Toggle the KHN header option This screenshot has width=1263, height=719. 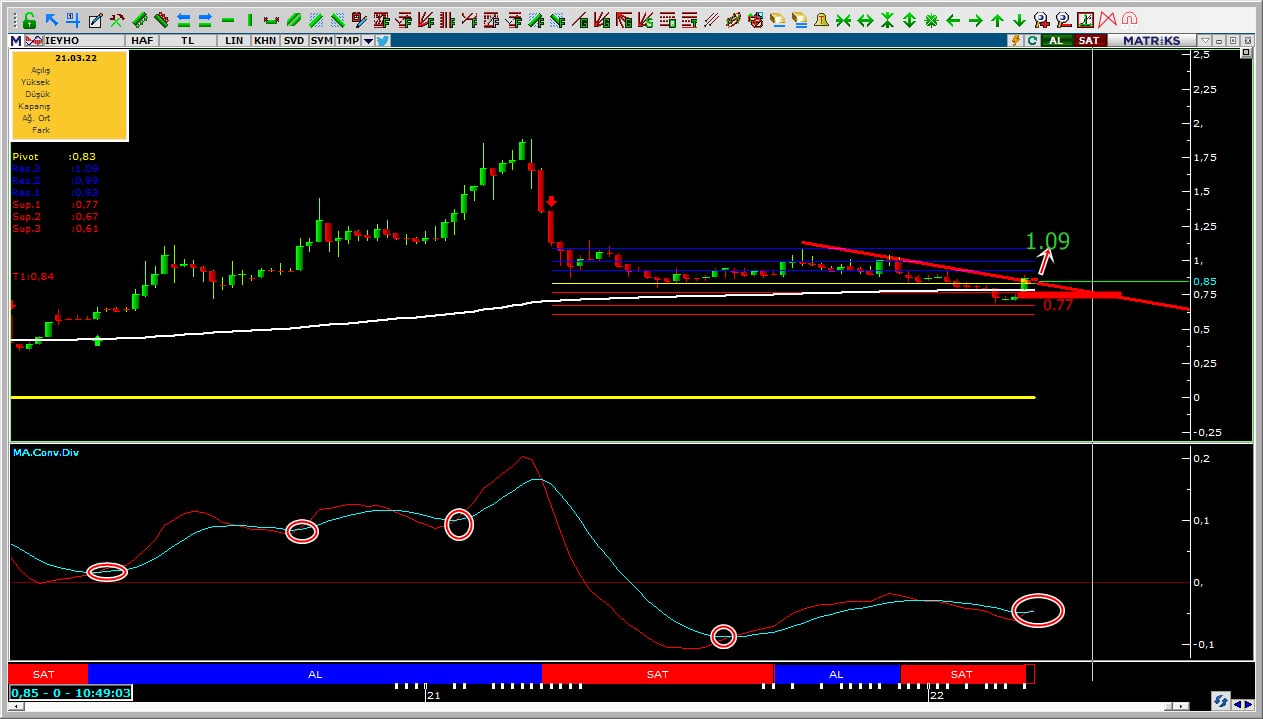point(265,40)
